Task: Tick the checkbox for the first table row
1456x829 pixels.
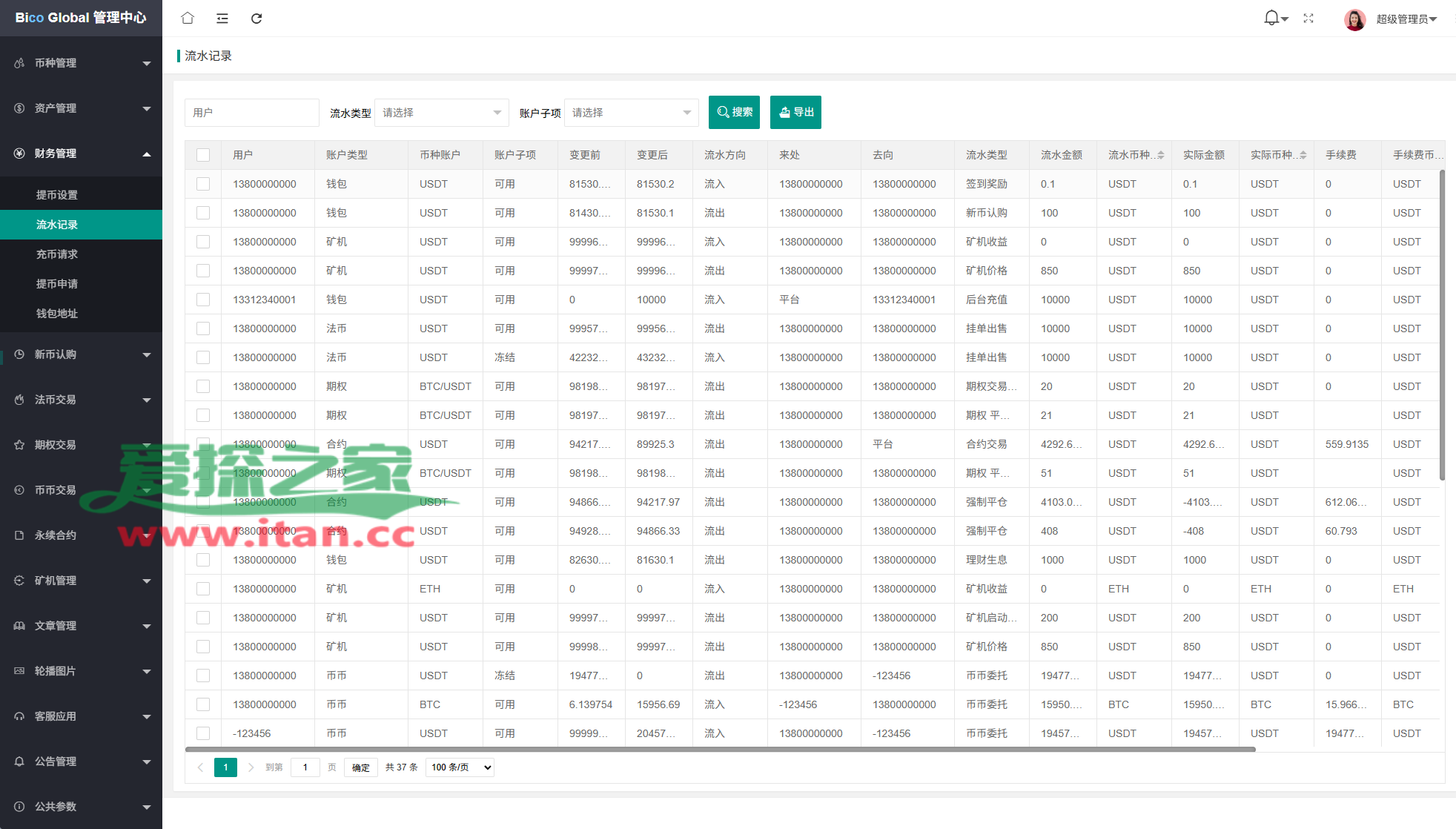Action: 203,184
